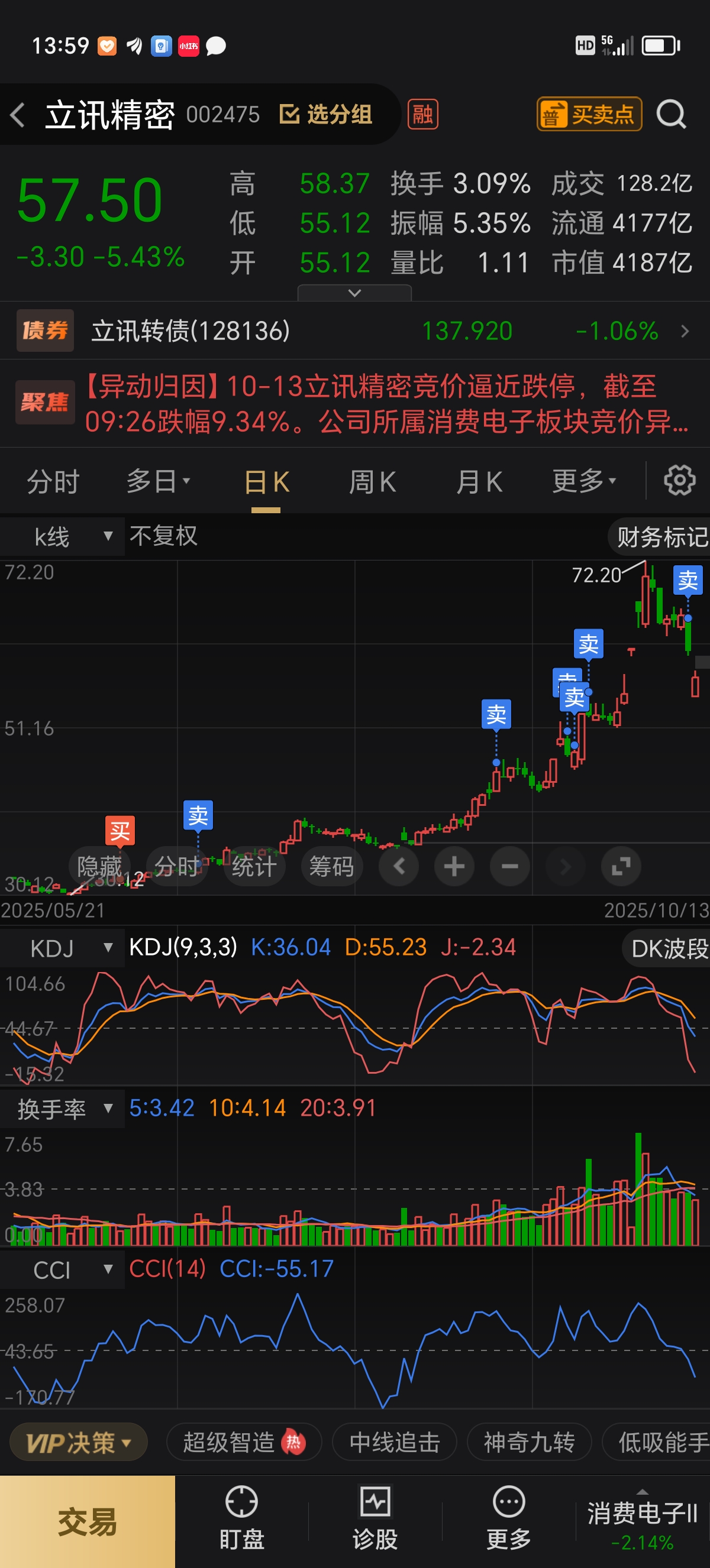Open 更多 chart periods dropdown
710x1568 pixels.
click(584, 482)
